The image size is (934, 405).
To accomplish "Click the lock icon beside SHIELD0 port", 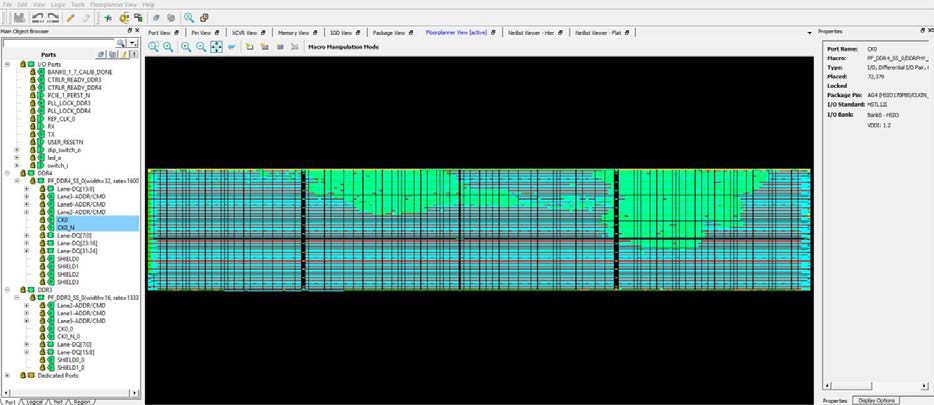I will (x=43, y=258).
